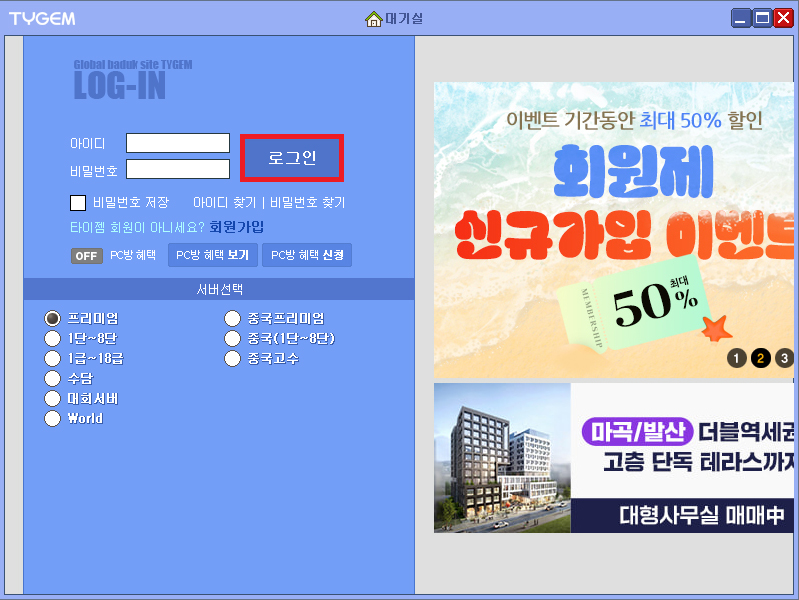Go to banner slide 2
Screen dimensions: 799x600
point(760,358)
